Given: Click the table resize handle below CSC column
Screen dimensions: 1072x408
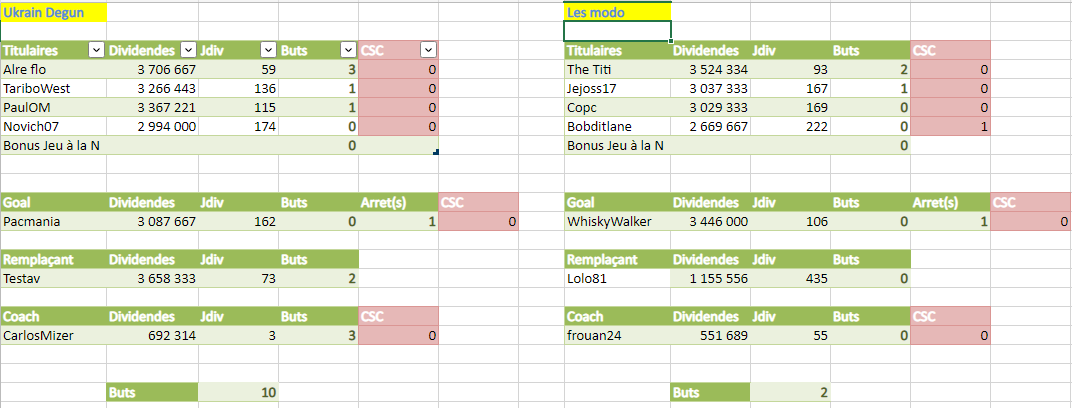Looking at the screenshot, I should 436,152.
